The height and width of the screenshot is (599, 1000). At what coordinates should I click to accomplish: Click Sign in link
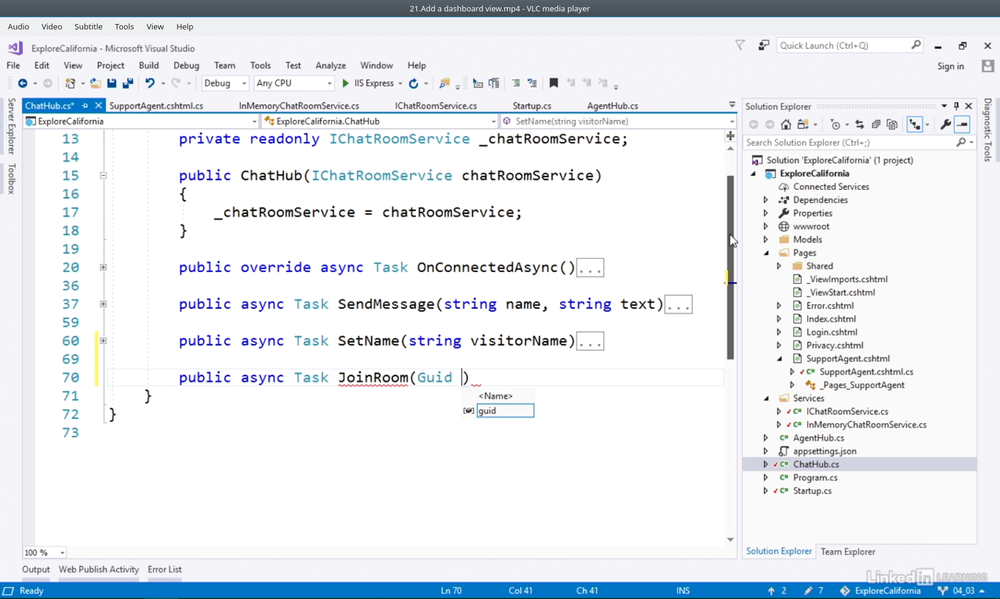pos(950,66)
